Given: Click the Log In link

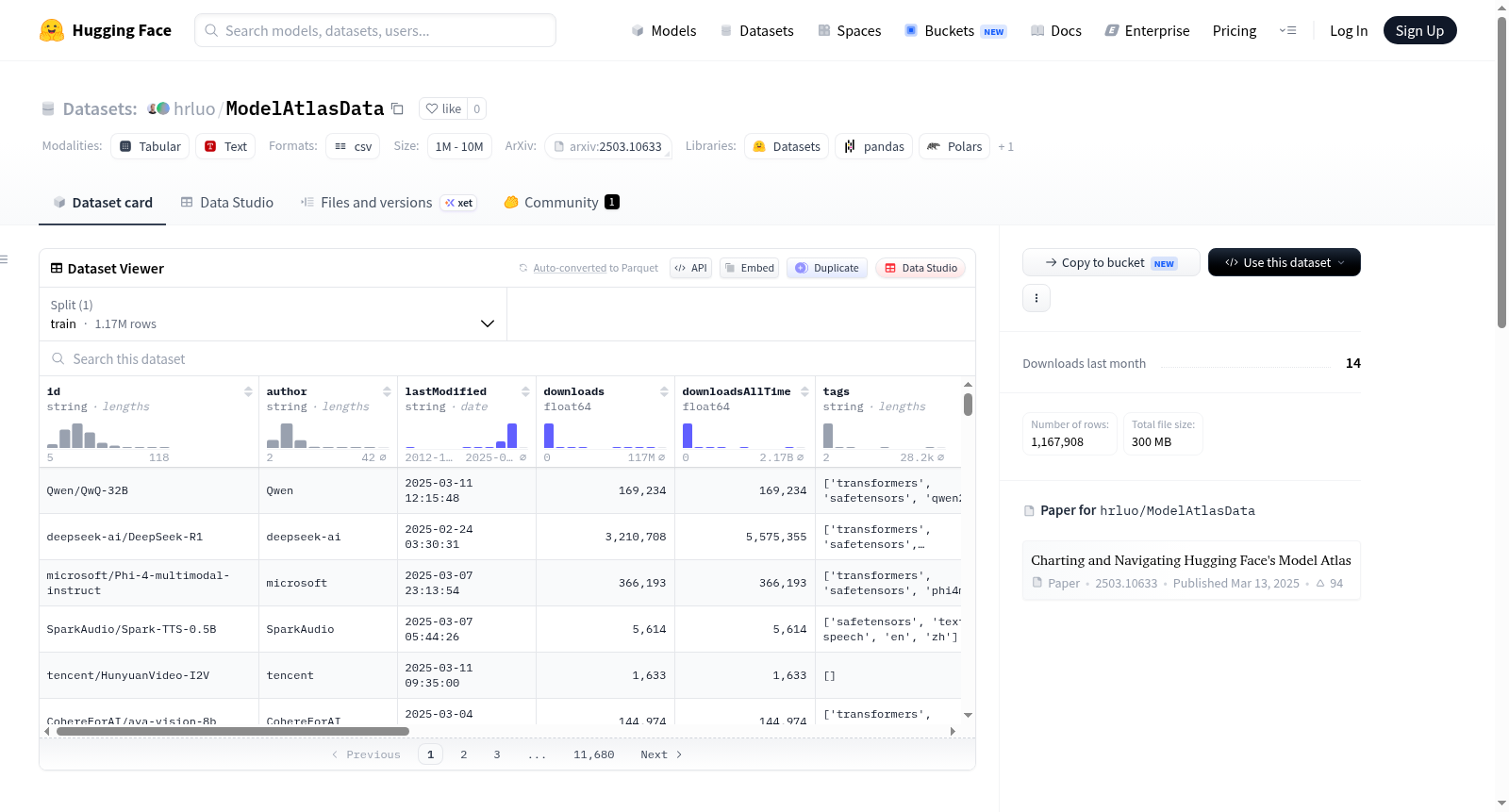Looking at the screenshot, I should [x=1349, y=31].
